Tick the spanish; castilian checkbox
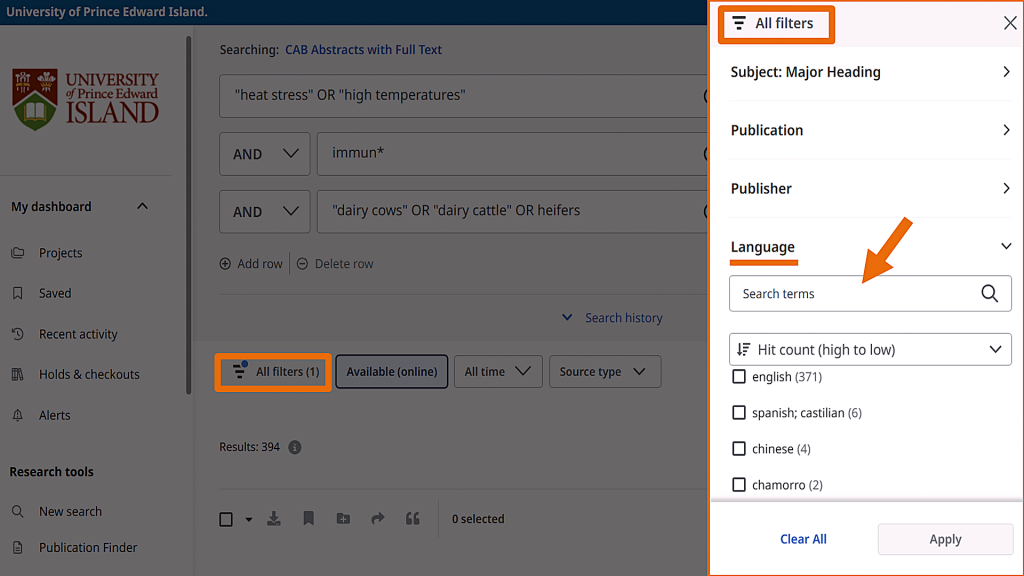Image resolution: width=1024 pixels, height=576 pixels. (x=739, y=413)
